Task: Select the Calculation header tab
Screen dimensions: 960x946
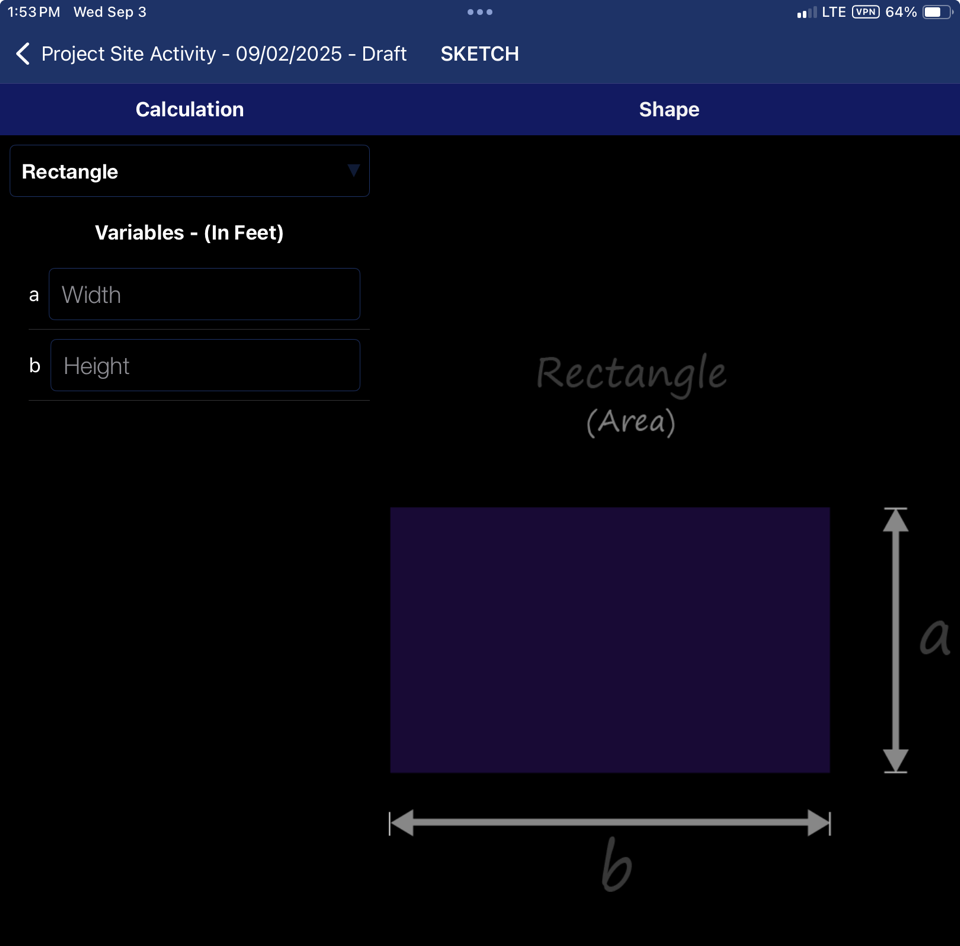Action: point(190,110)
